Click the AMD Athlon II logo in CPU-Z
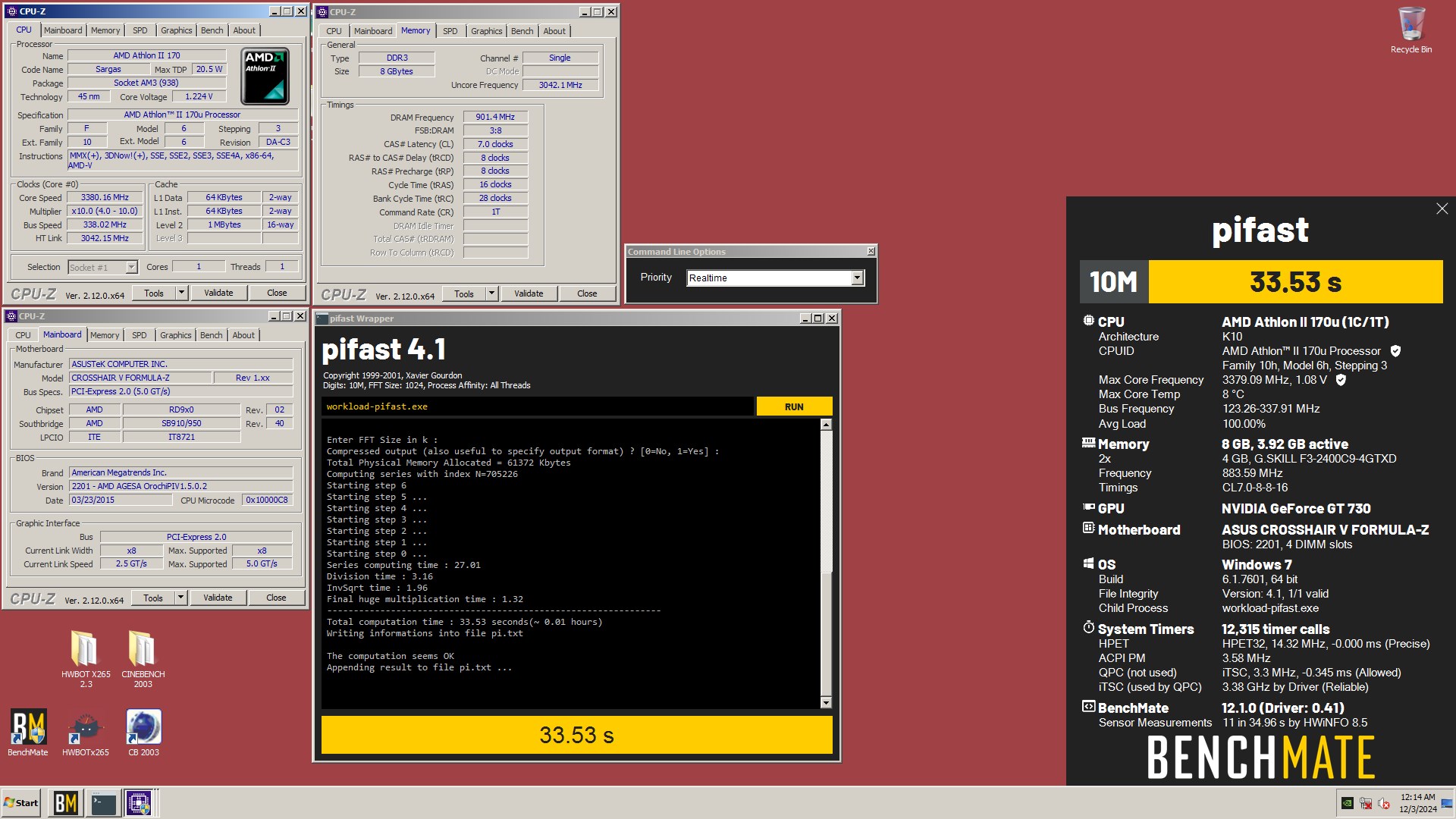The image size is (1456, 819). pos(265,76)
